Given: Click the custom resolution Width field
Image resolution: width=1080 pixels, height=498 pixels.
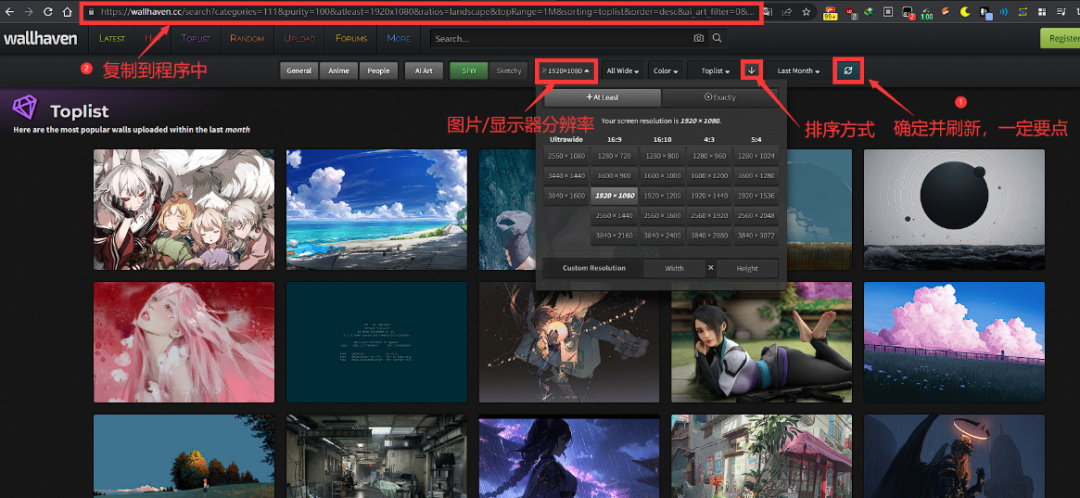Looking at the screenshot, I should pyautogui.click(x=674, y=268).
